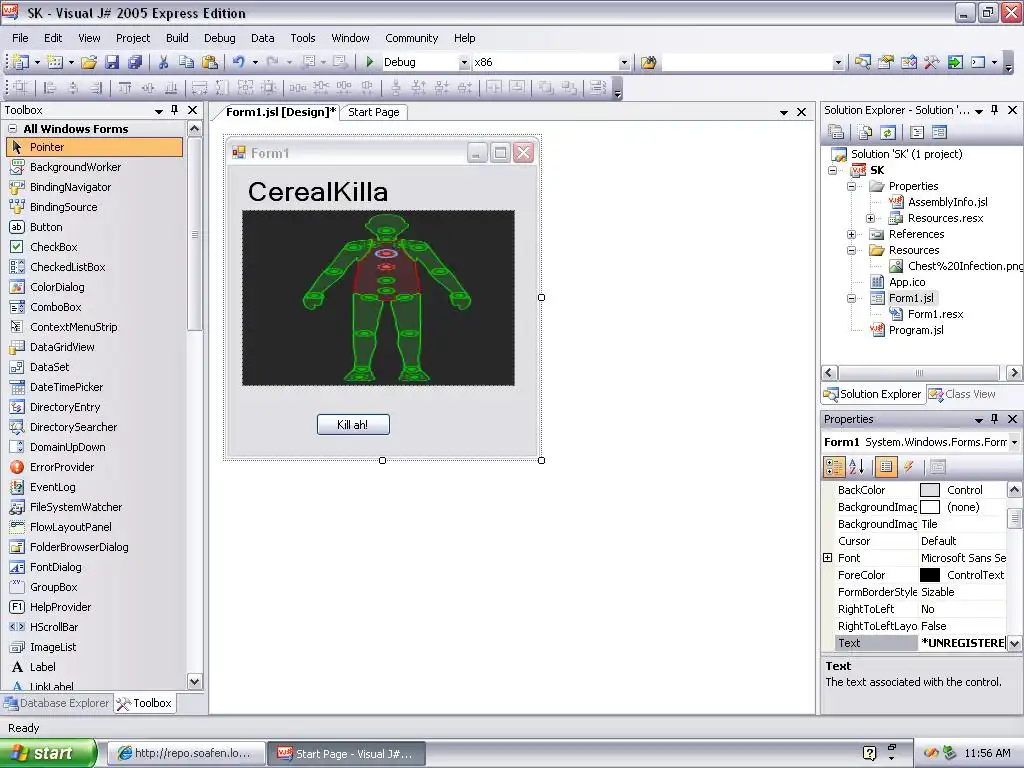
Task: Open Object Browser from toolbar icon
Action: [x=908, y=62]
